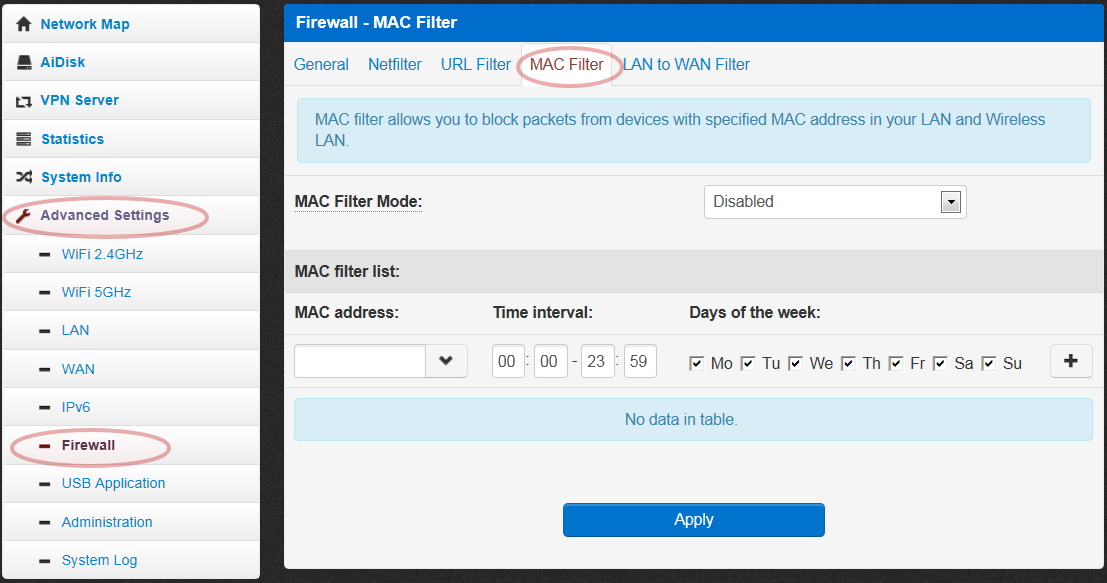The width and height of the screenshot is (1107, 583).
Task: Click the System Info shuffle icon
Action: coord(24,176)
